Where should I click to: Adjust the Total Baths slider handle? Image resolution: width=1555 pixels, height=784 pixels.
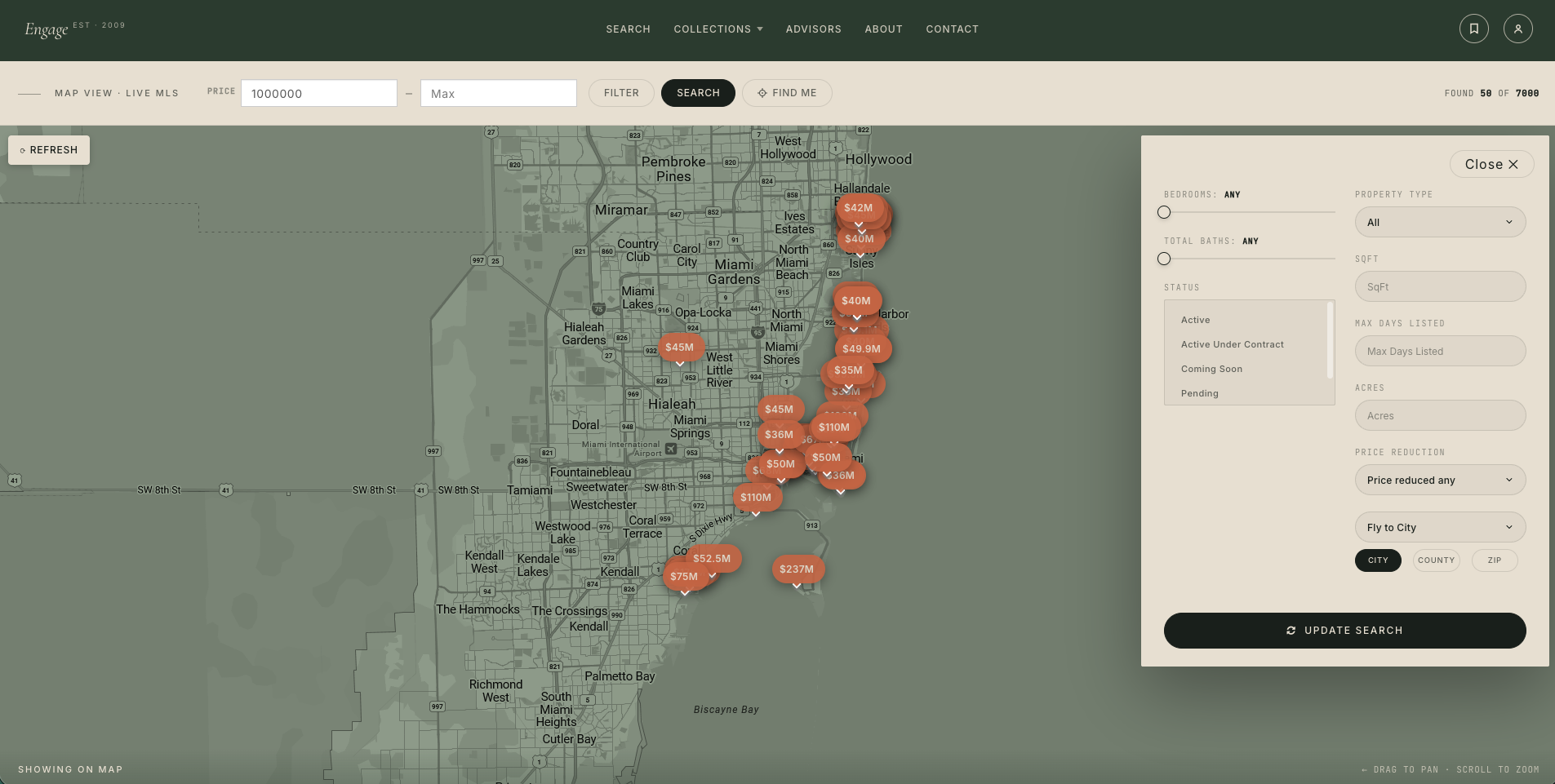pyautogui.click(x=1164, y=259)
